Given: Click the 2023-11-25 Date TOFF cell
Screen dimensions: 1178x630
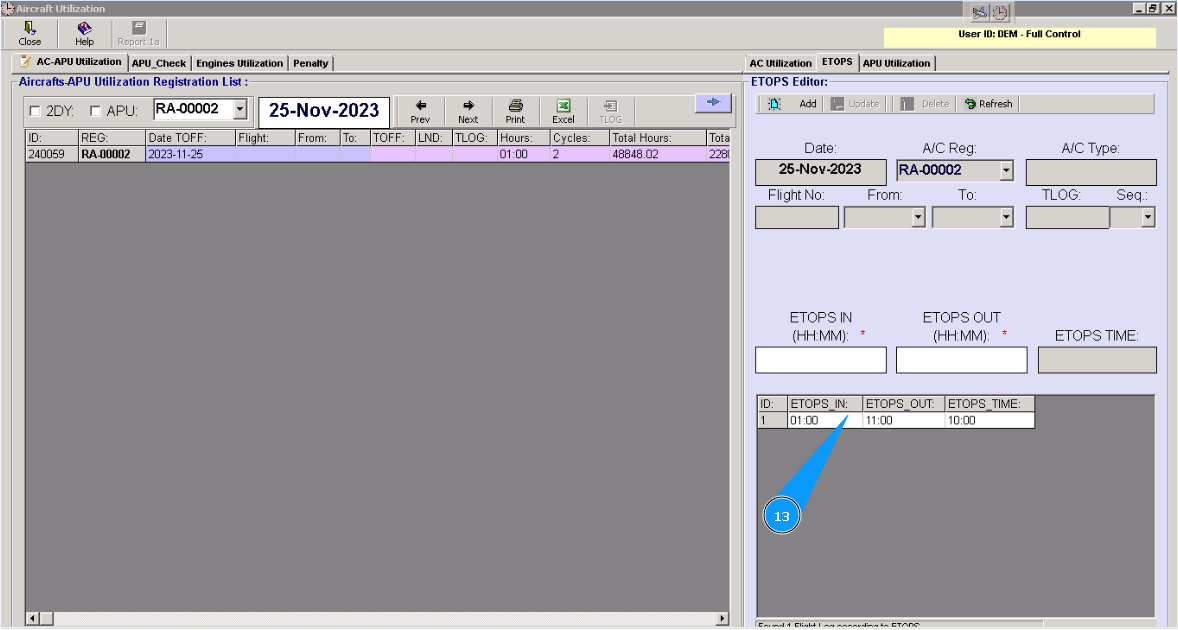Looking at the screenshot, I should coord(190,154).
